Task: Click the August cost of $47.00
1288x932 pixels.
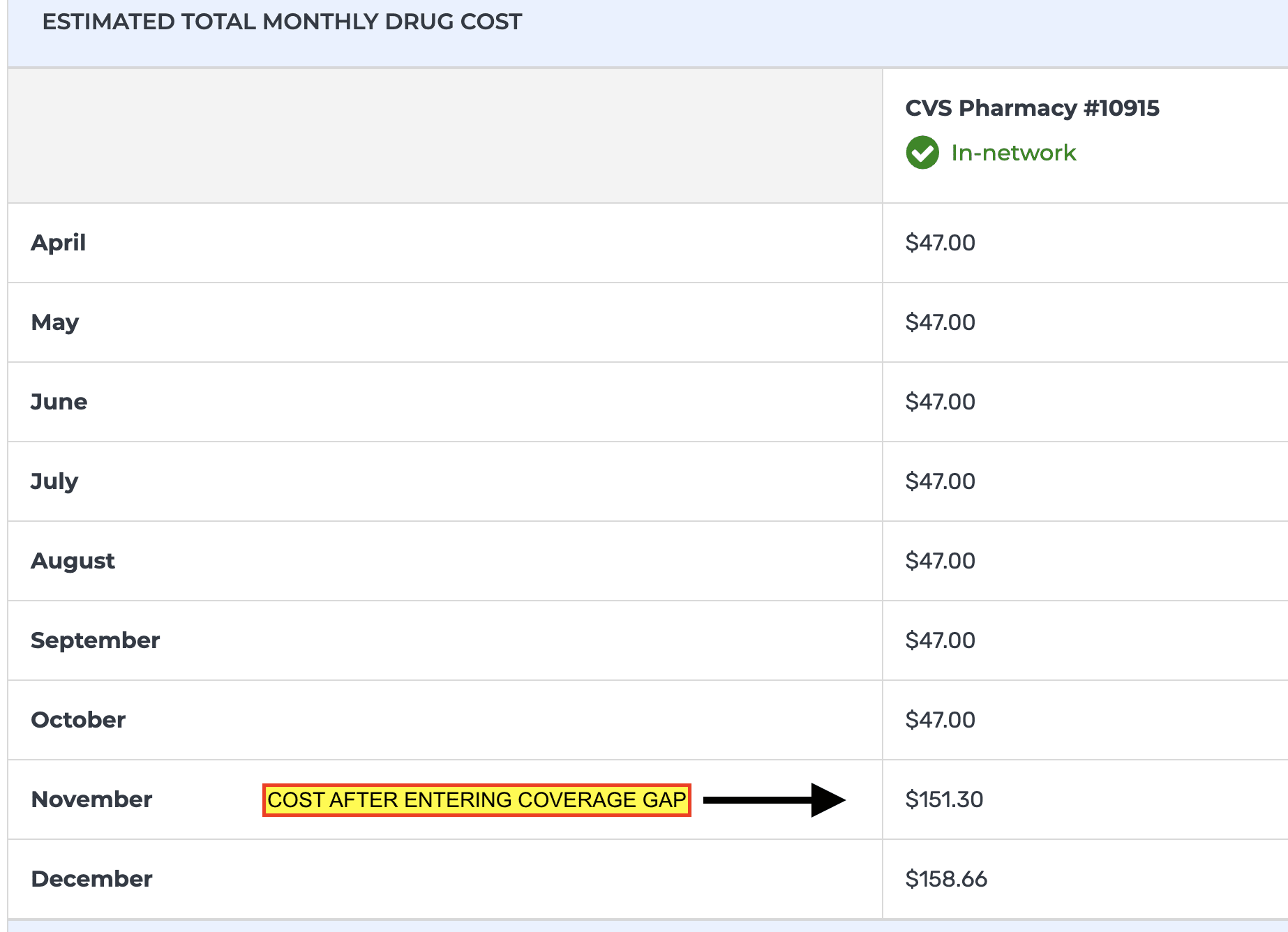Action: tap(940, 561)
